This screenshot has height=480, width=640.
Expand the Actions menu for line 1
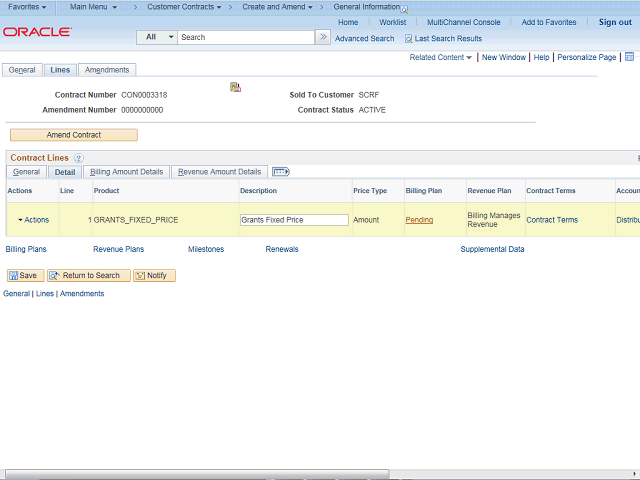tap(33, 220)
